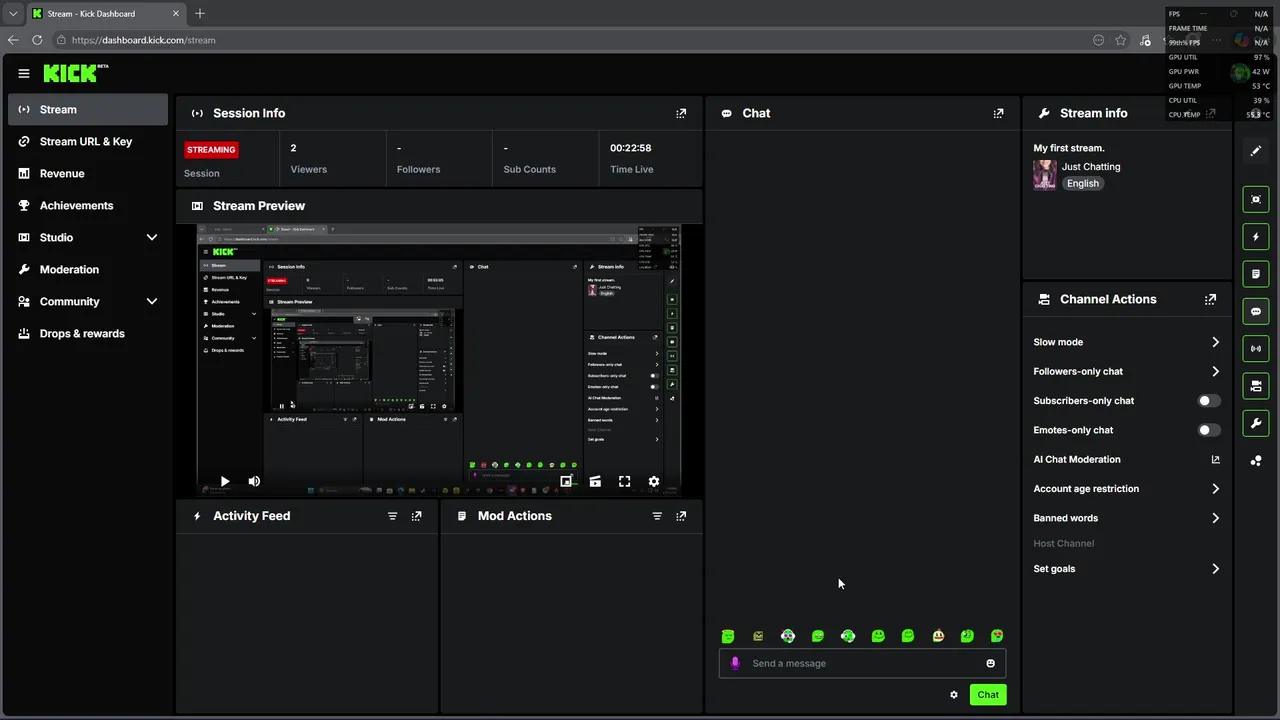Image resolution: width=1280 pixels, height=720 pixels.
Task: Open a new browser tab
Action: pyautogui.click(x=200, y=14)
